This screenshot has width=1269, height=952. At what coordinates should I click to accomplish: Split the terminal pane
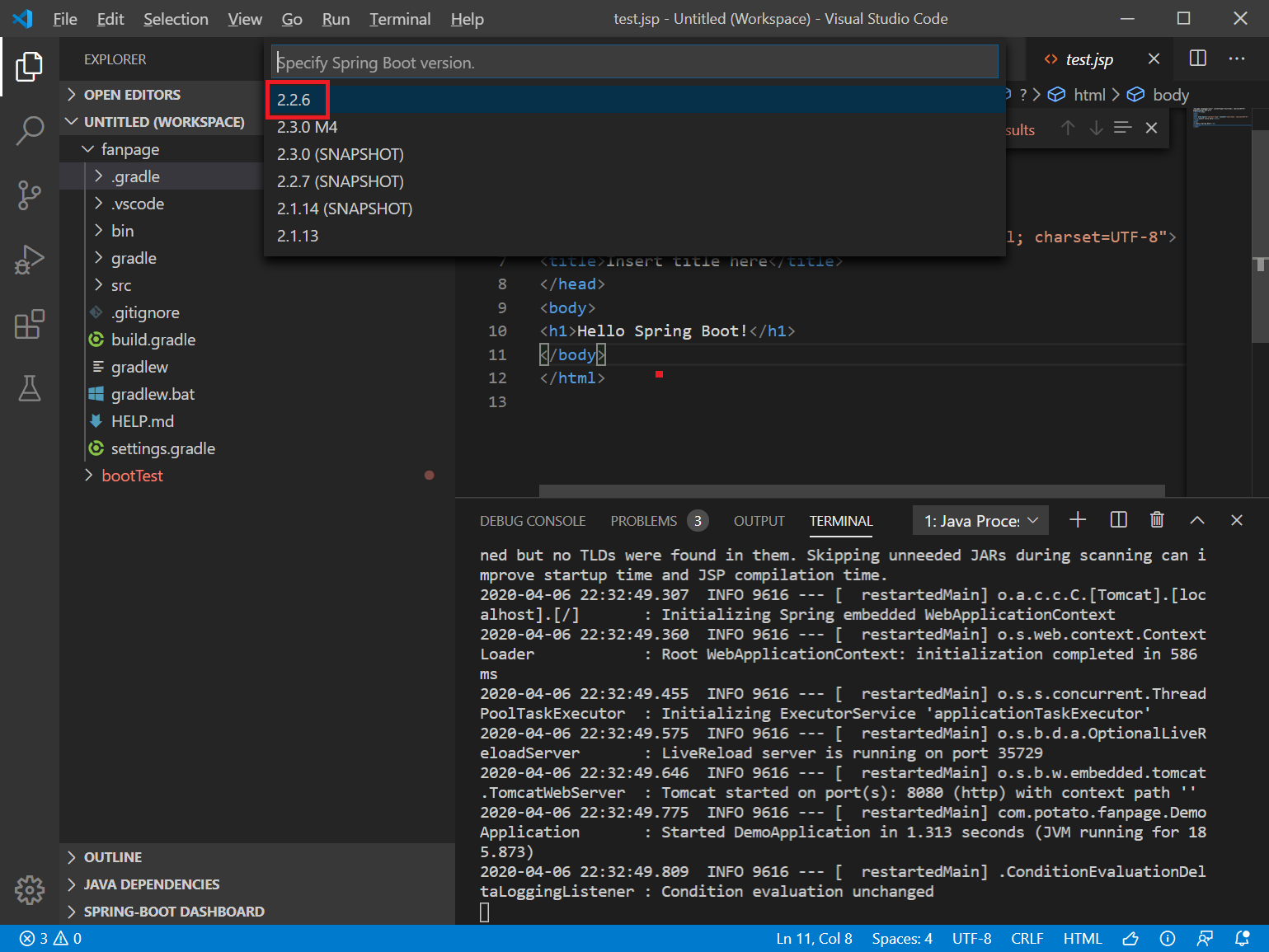1119,519
